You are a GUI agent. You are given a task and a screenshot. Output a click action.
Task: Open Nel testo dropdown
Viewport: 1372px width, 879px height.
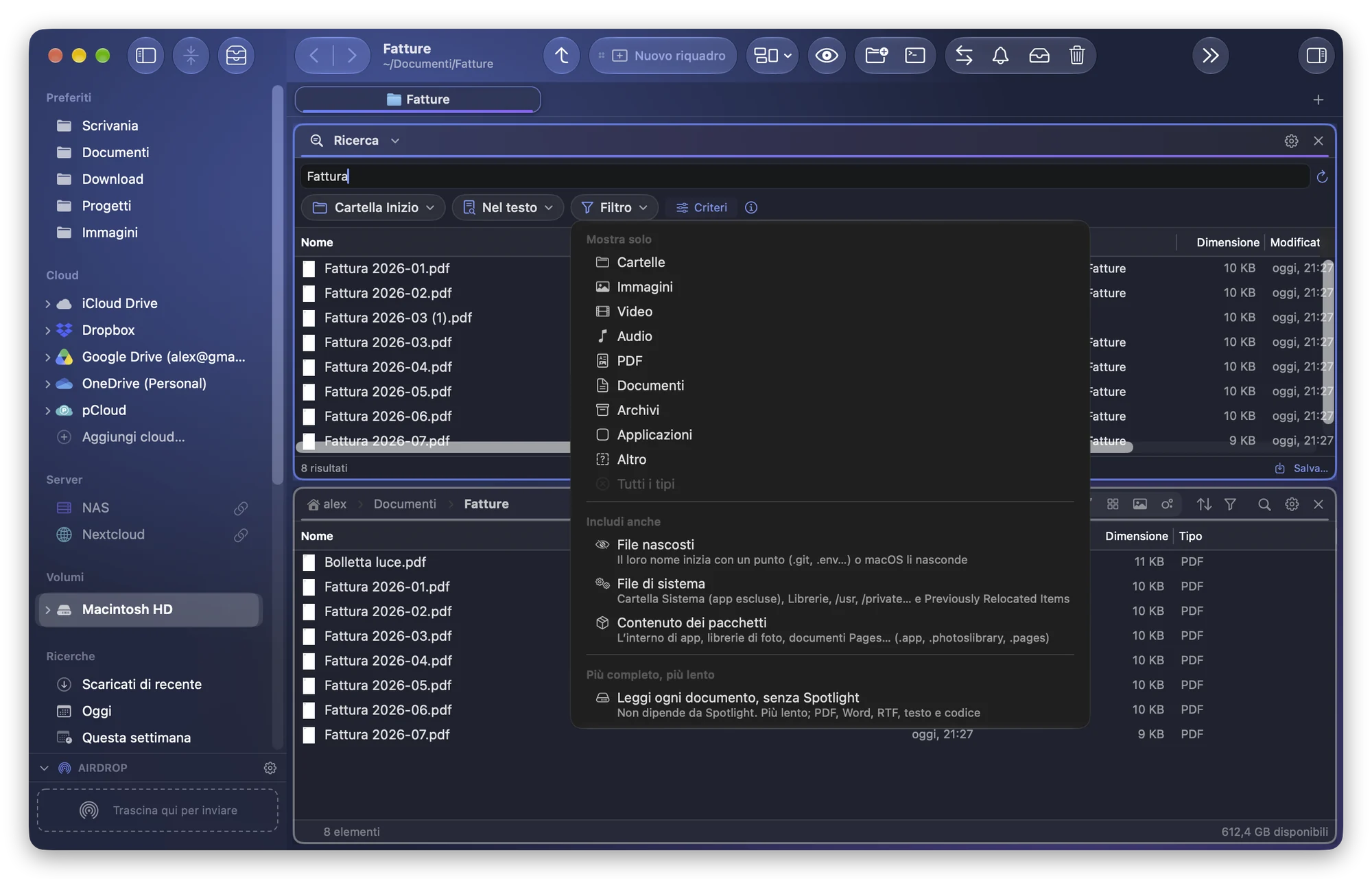point(508,207)
